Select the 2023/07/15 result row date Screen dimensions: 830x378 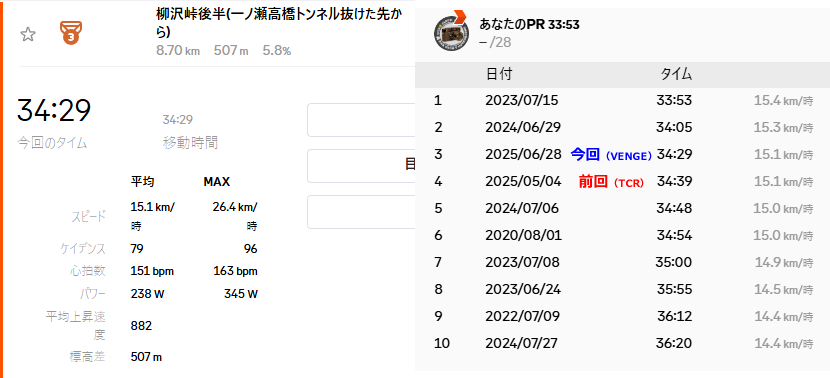click(521, 100)
